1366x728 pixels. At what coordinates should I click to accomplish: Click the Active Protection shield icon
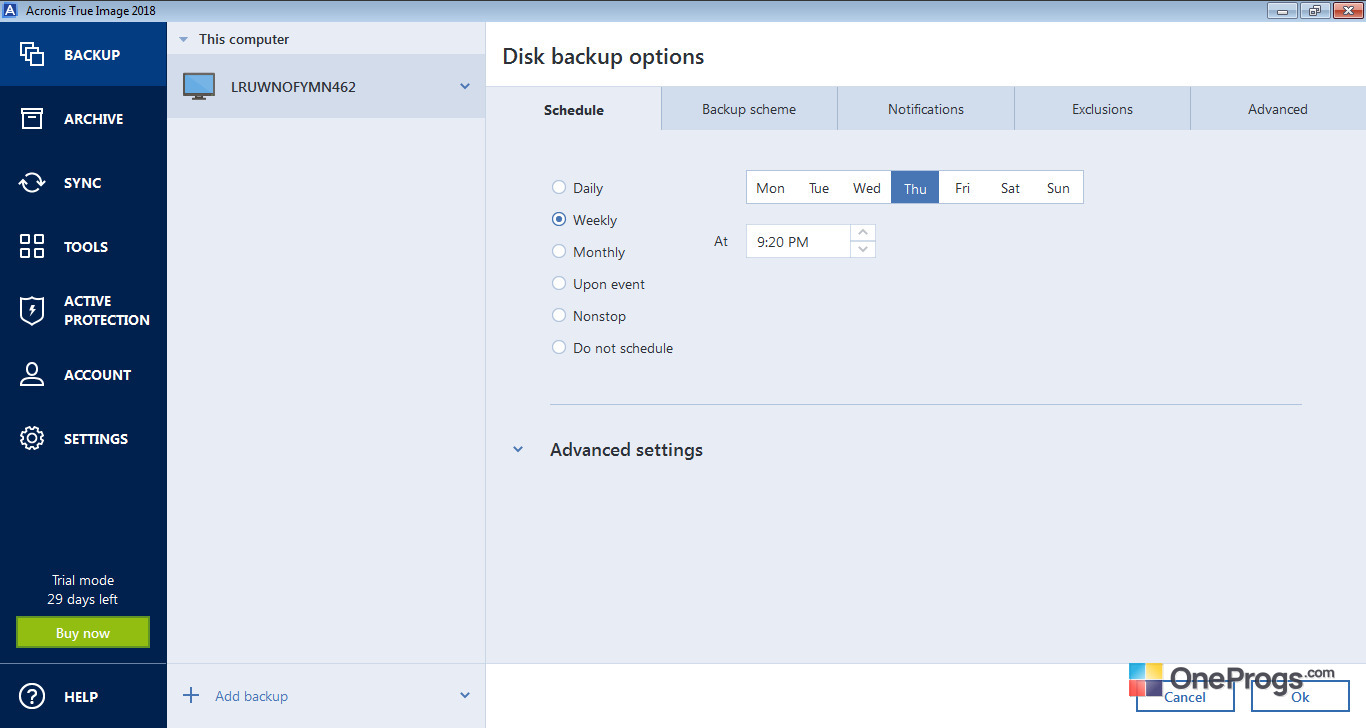click(x=32, y=311)
